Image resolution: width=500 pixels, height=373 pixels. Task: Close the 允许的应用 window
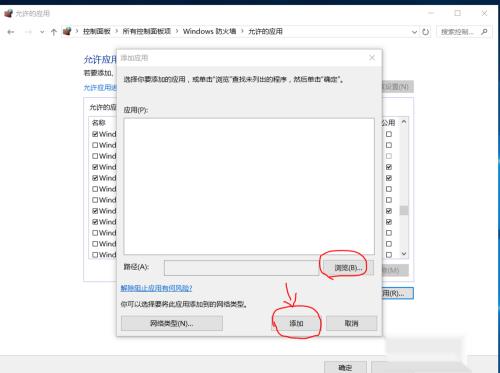[x=484, y=13]
